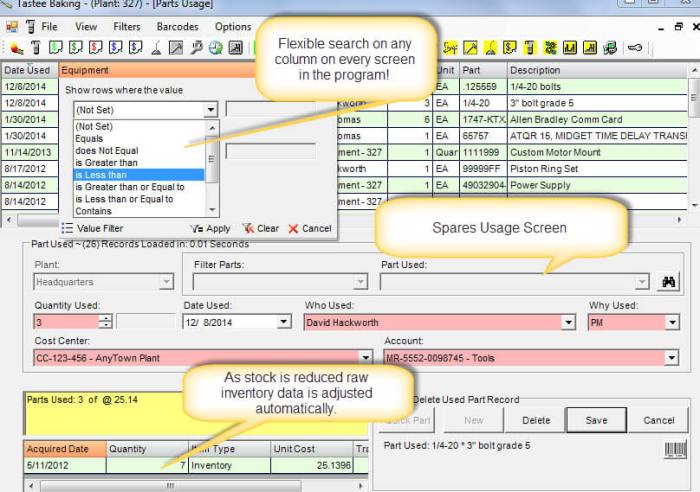Open the Why Used dropdown showing PM

point(672,322)
